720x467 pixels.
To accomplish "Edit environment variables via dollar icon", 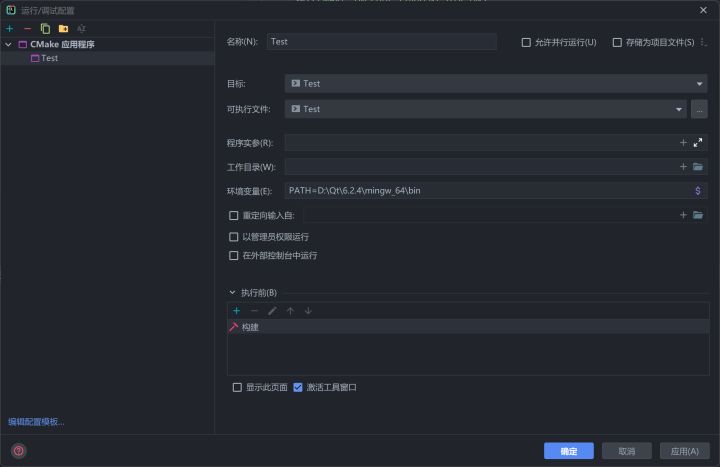I will tap(698, 191).
